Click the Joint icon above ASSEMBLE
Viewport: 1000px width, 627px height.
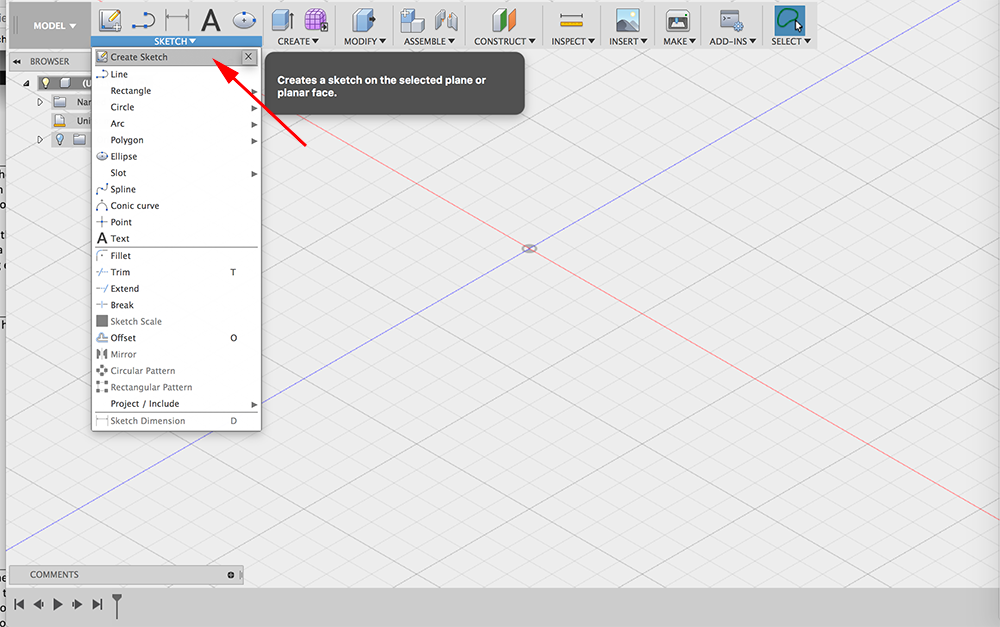point(446,20)
